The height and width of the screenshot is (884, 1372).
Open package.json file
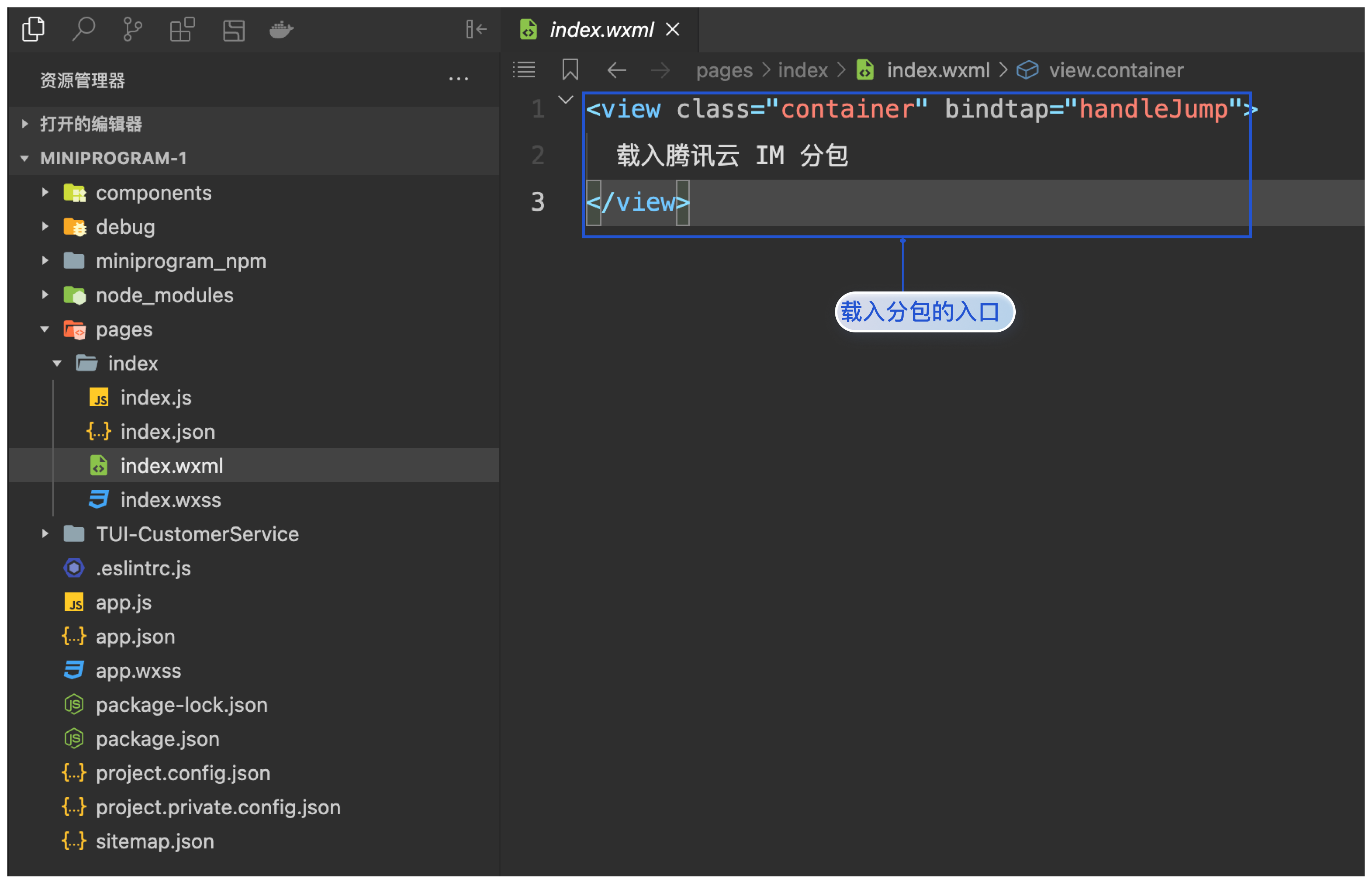coord(254,739)
